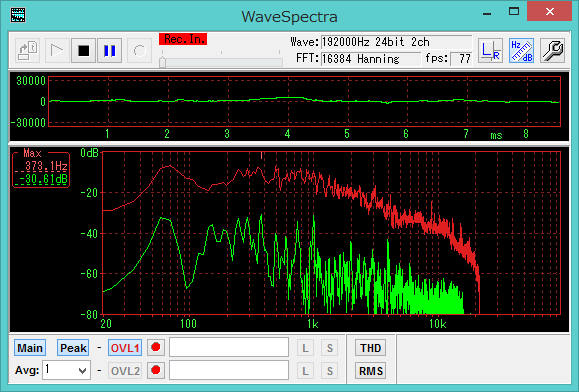Record overlay 1 with red dot button

click(x=156, y=347)
